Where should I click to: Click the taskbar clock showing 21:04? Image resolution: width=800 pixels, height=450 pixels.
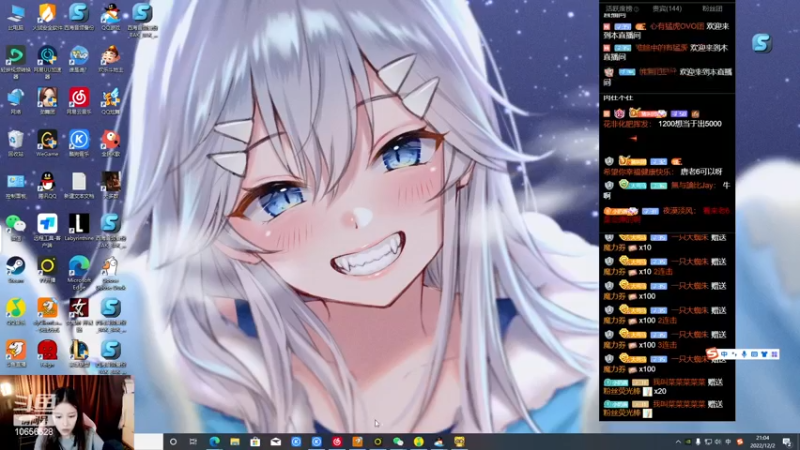763,442
